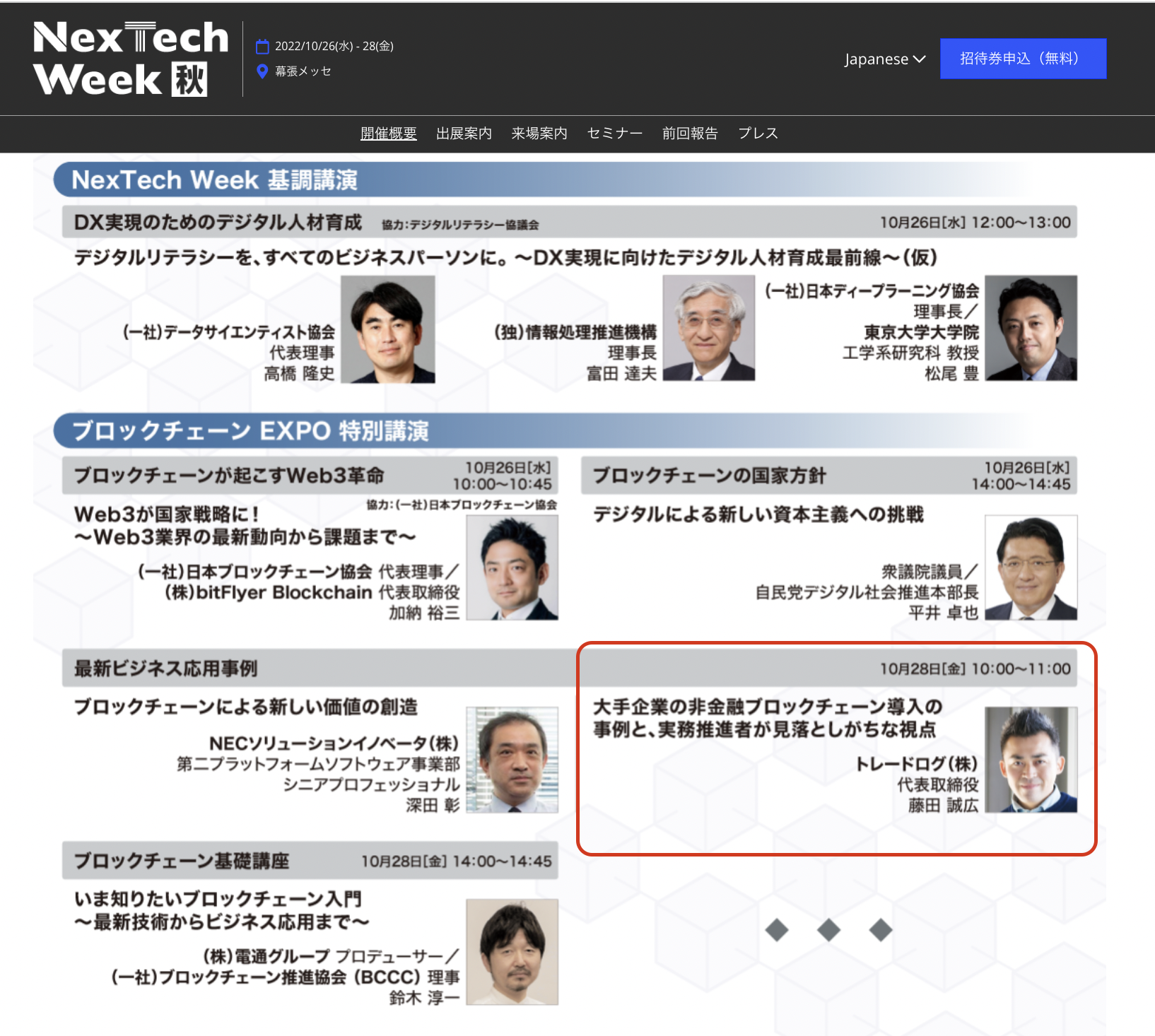Click the photo of 加納 裕三
Viewport: 1155px width, 1036px height.
coord(512,568)
